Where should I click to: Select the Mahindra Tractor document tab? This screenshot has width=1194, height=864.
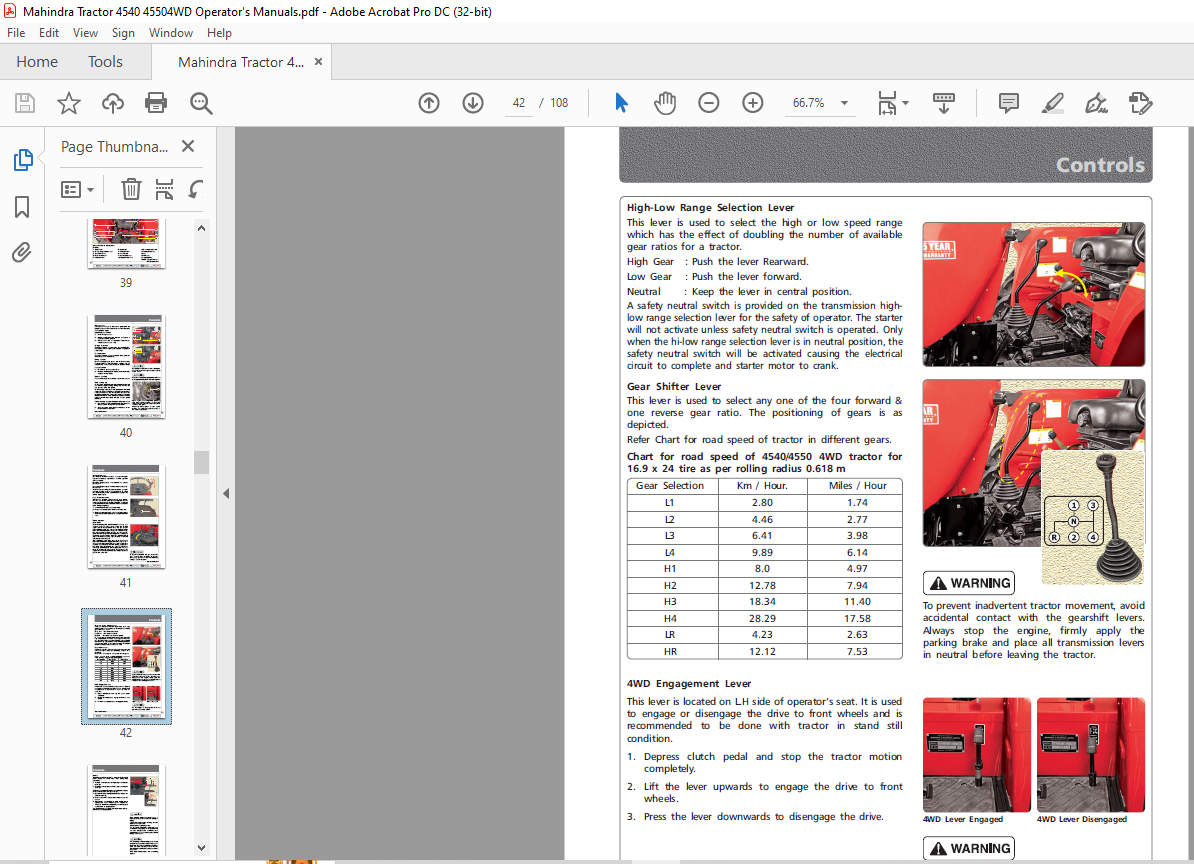241,62
